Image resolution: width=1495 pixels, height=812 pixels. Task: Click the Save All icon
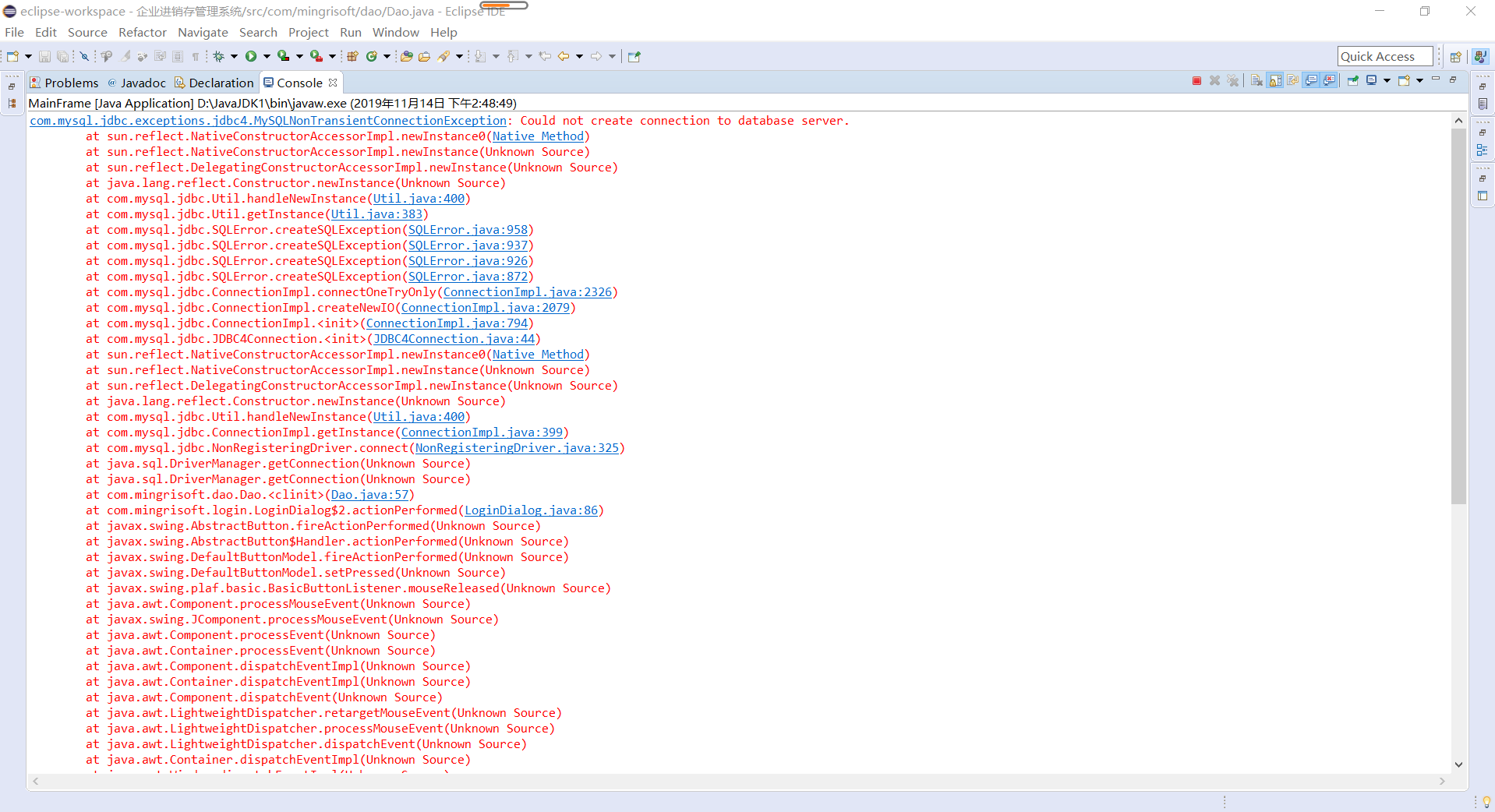pos(62,56)
